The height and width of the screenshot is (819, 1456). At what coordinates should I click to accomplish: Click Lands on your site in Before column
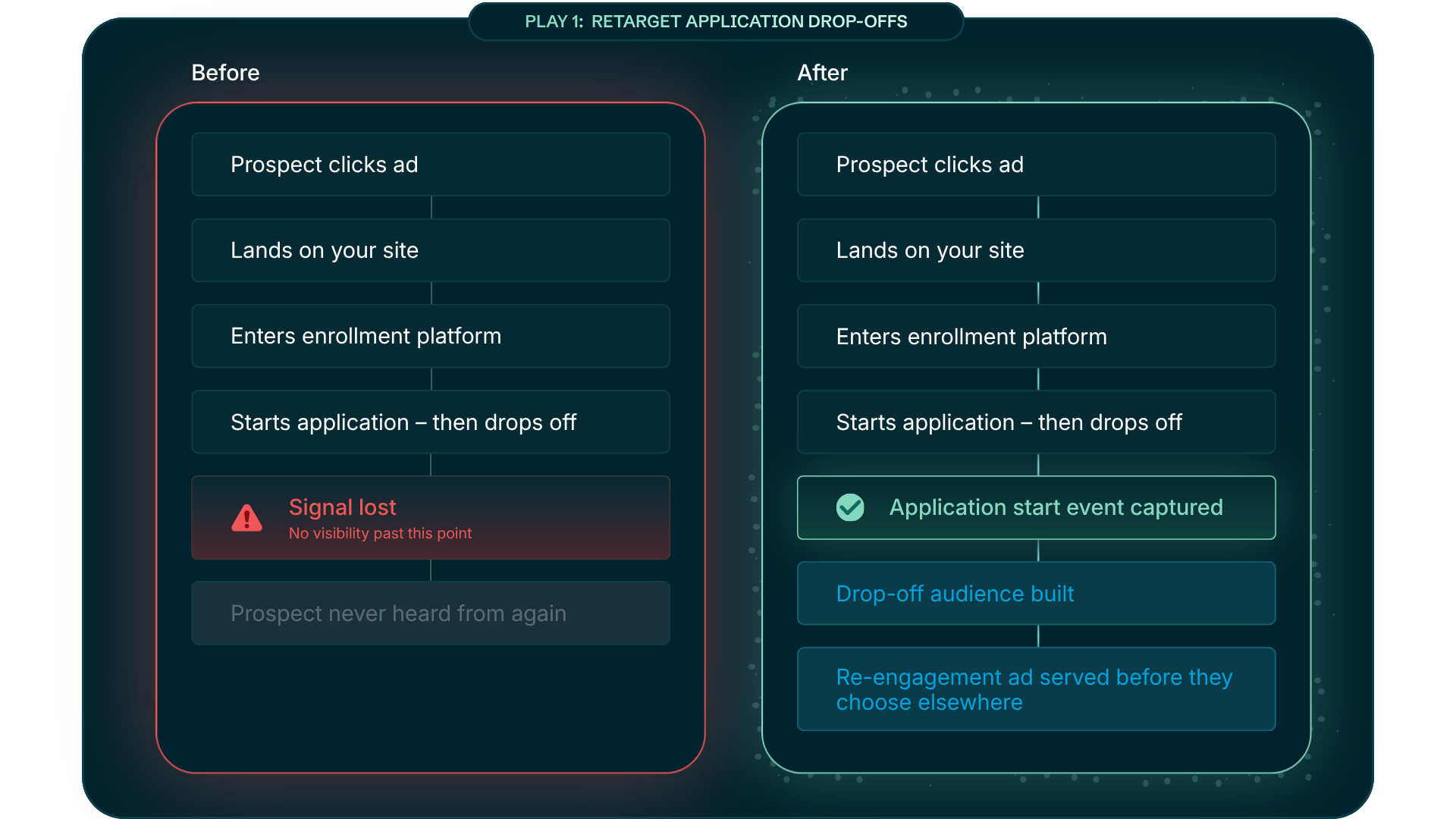click(x=430, y=250)
